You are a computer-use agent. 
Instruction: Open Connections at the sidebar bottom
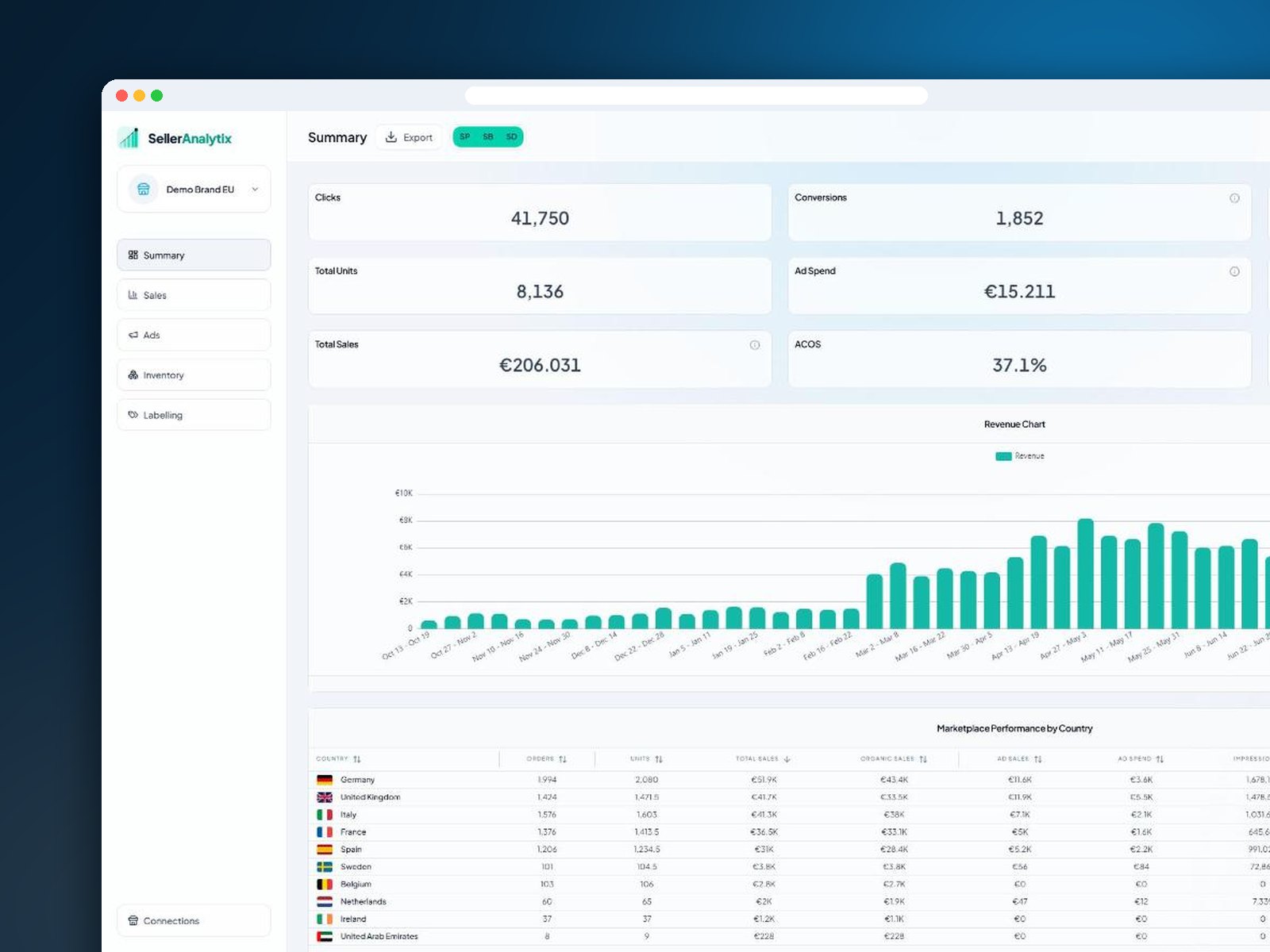pos(194,920)
